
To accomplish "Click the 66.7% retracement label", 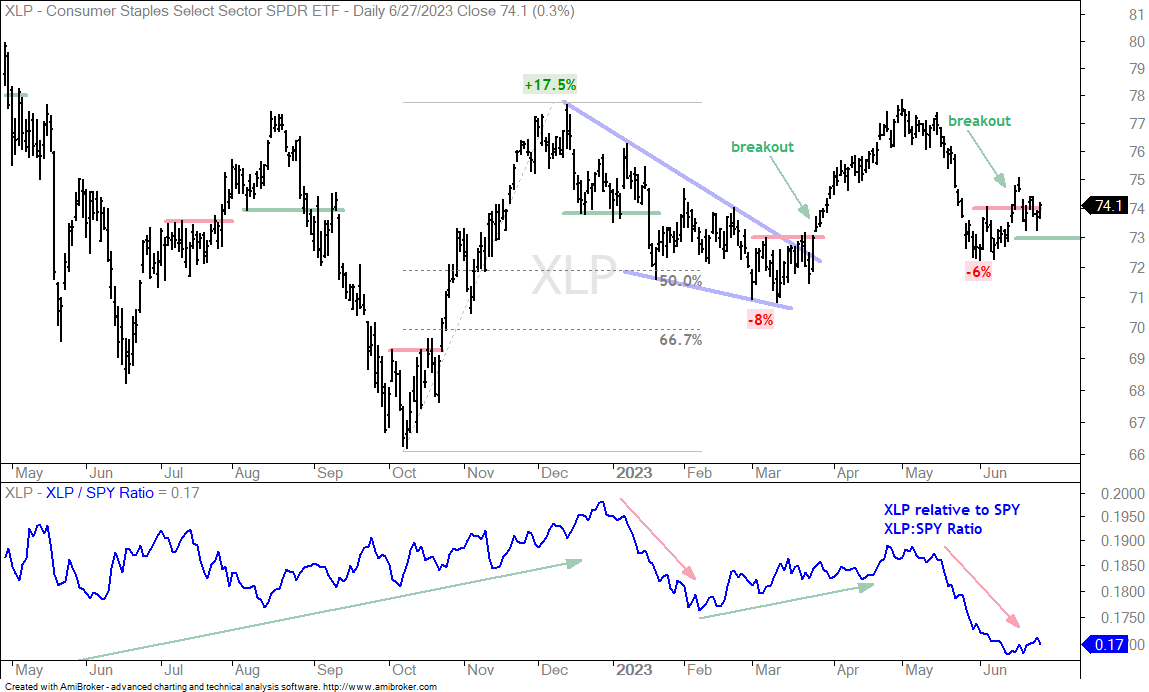I will point(681,339).
